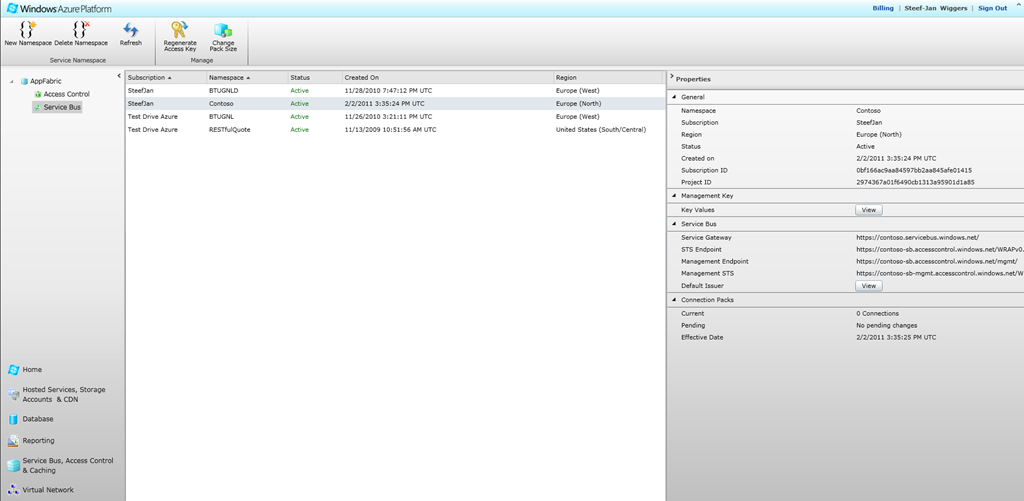This screenshot has width=1024, height=501.
Task: Collapse the Management Key section
Action: click(674, 196)
